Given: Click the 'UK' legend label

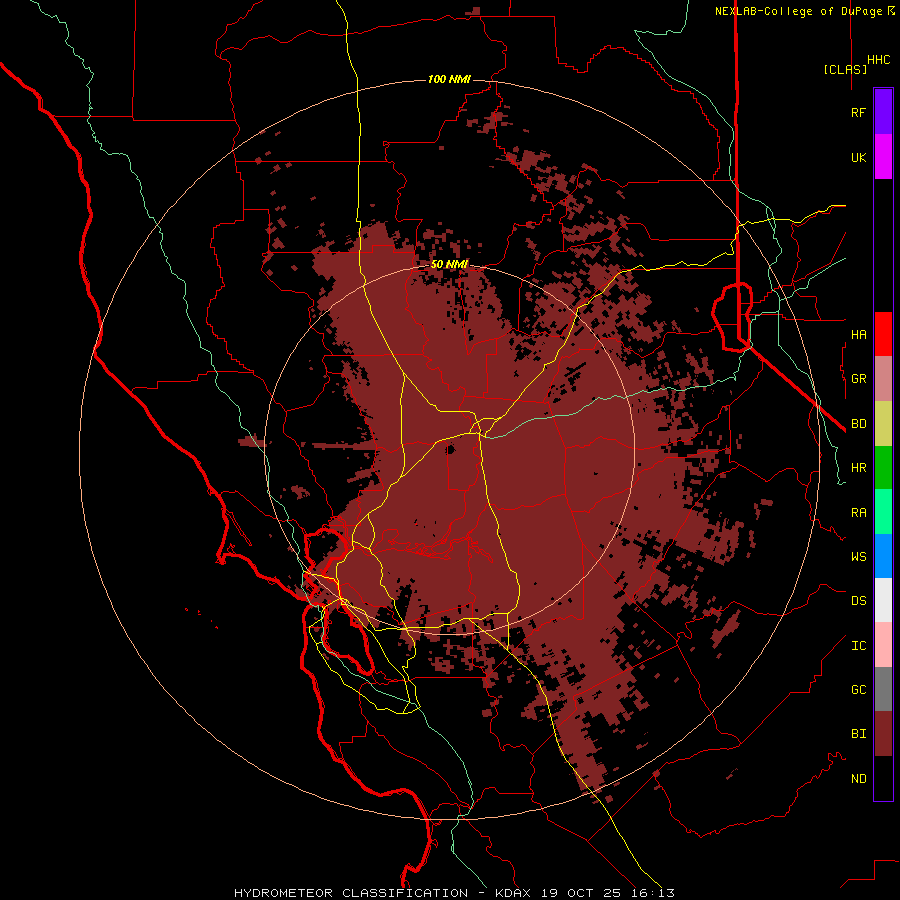Looking at the screenshot, I should [x=858, y=158].
